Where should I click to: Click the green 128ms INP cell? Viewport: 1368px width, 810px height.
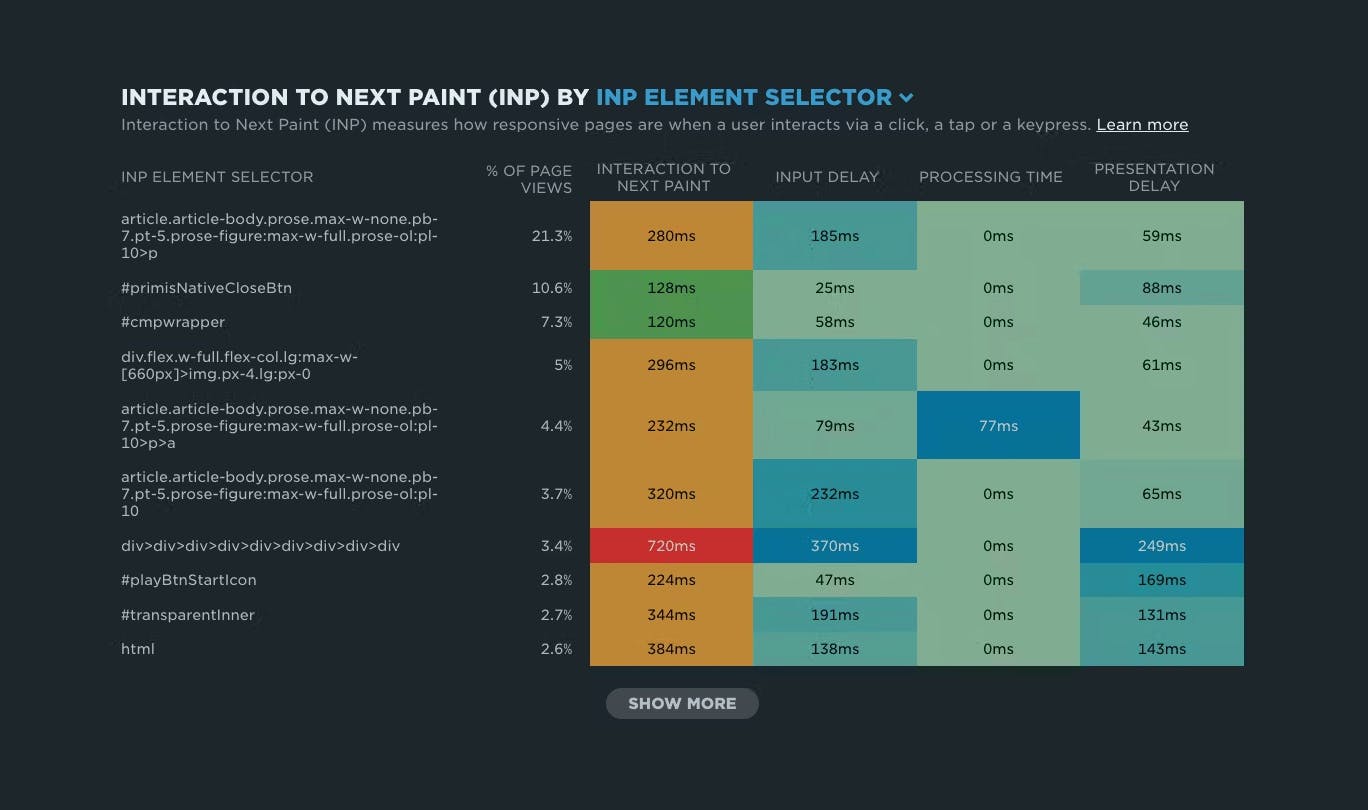pos(671,288)
